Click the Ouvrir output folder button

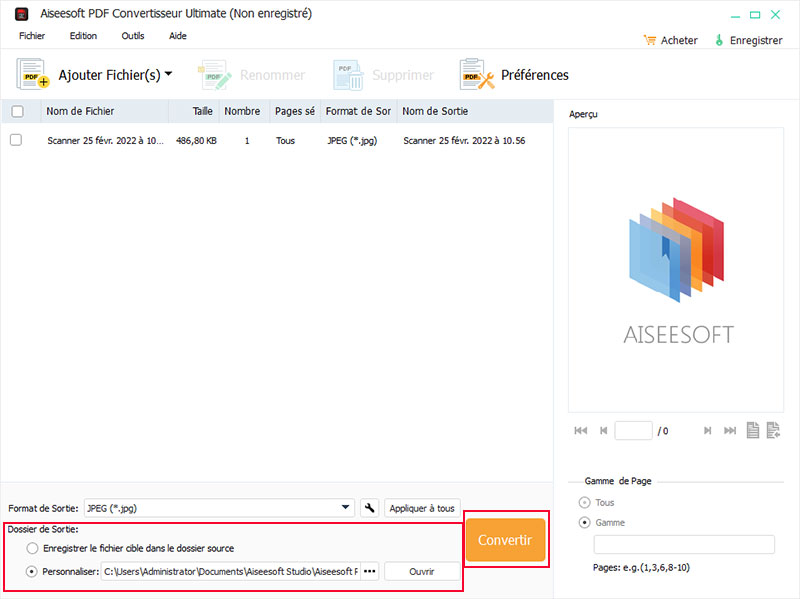(x=422, y=571)
